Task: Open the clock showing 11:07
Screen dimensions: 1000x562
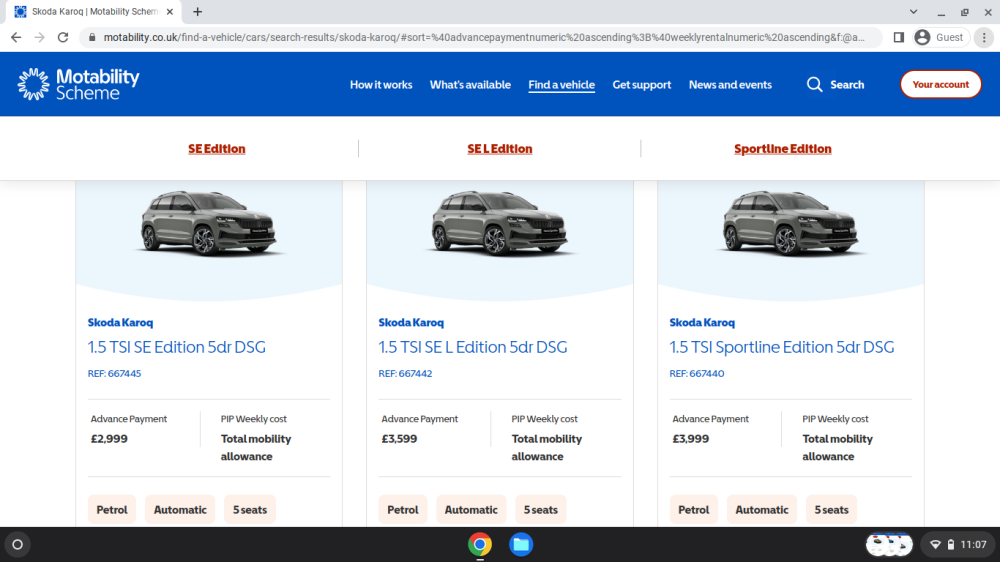Action: [x=973, y=544]
